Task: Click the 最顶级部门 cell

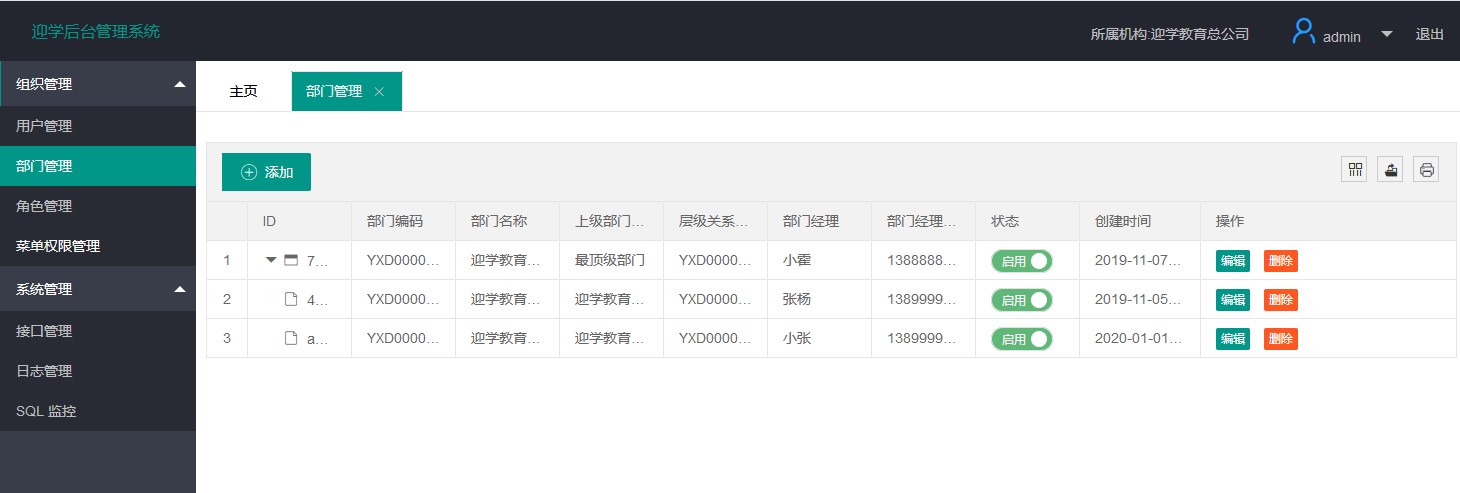Action: coord(610,260)
